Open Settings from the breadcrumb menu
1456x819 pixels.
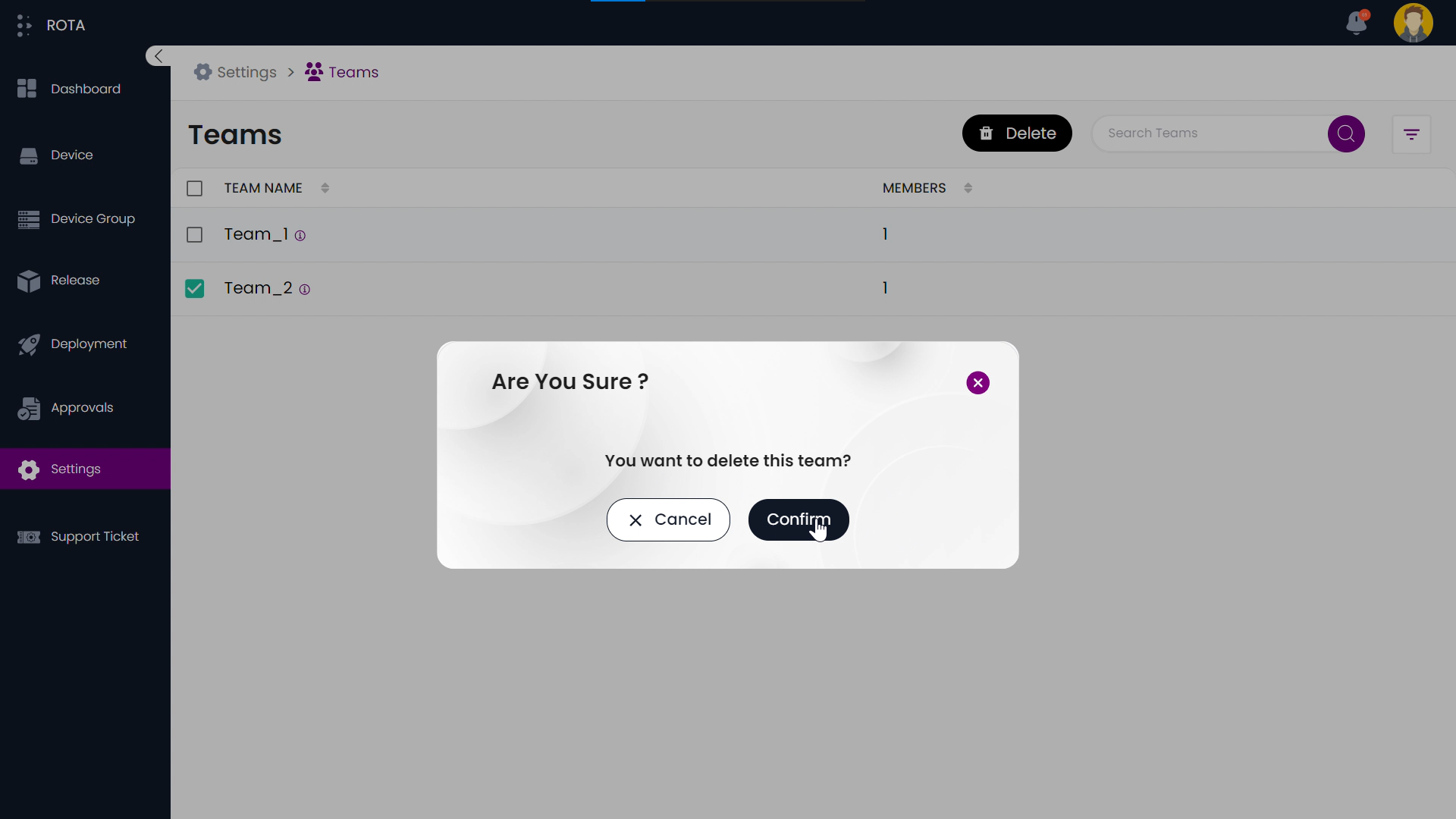[x=246, y=72]
